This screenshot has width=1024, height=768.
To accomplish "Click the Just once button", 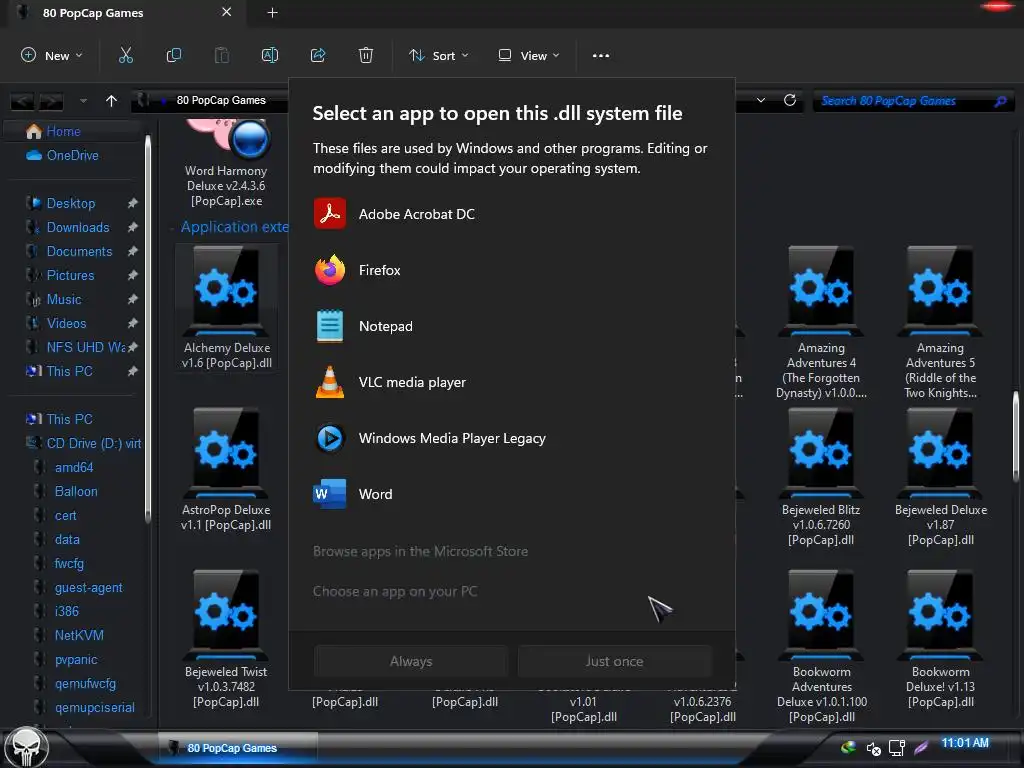I will click(615, 661).
